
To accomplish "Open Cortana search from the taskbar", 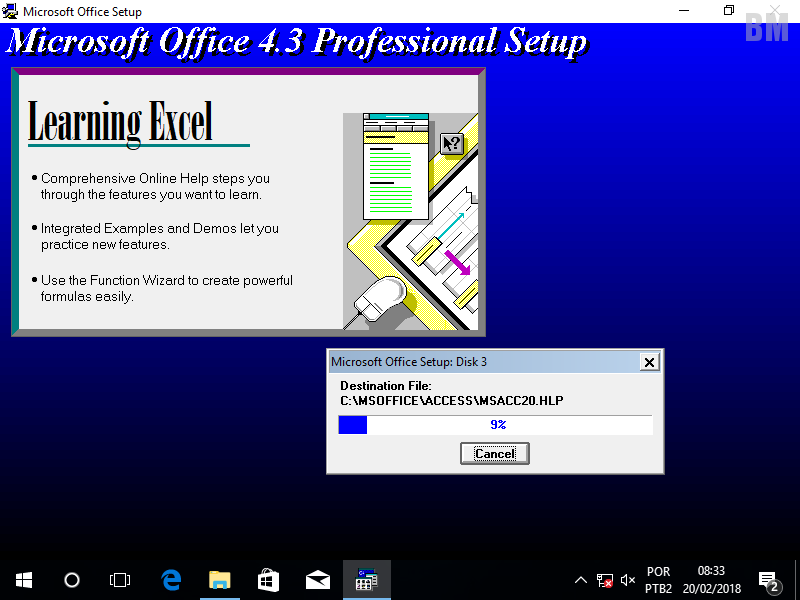I will pyautogui.click(x=71, y=580).
